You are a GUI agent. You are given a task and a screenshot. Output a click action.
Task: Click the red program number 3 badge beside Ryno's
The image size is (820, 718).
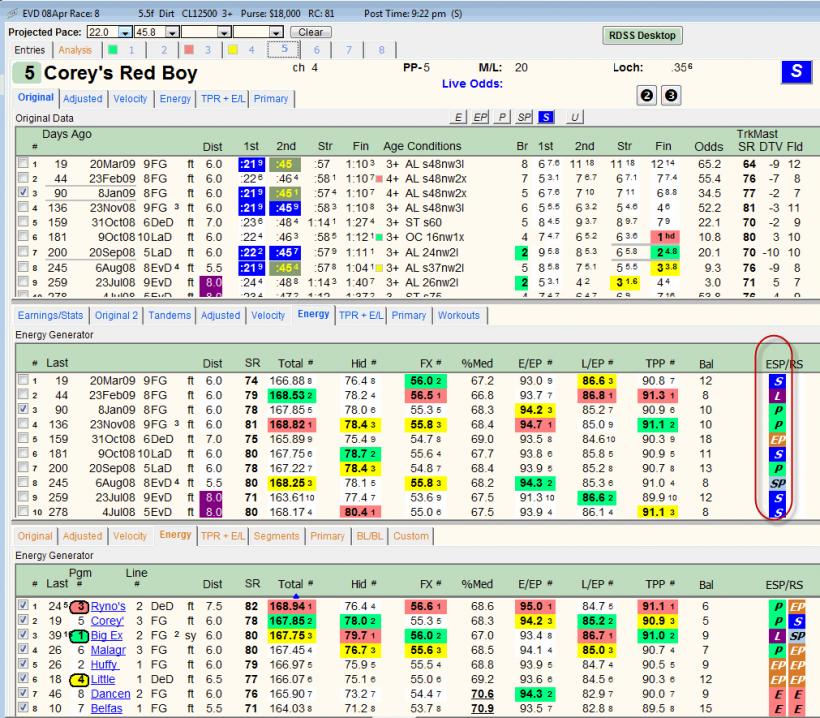pyautogui.click(x=79, y=607)
